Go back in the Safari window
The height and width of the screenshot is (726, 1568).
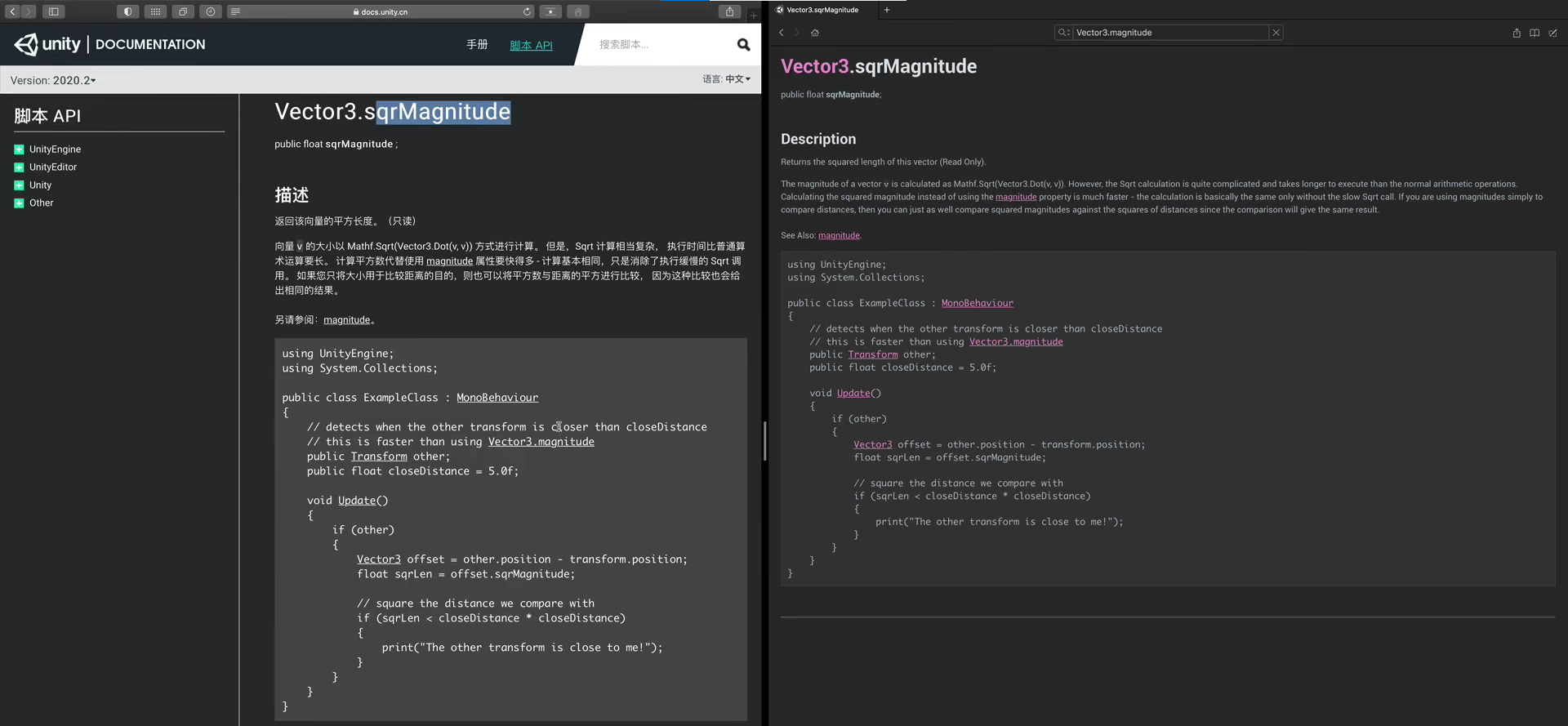click(12, 11)
